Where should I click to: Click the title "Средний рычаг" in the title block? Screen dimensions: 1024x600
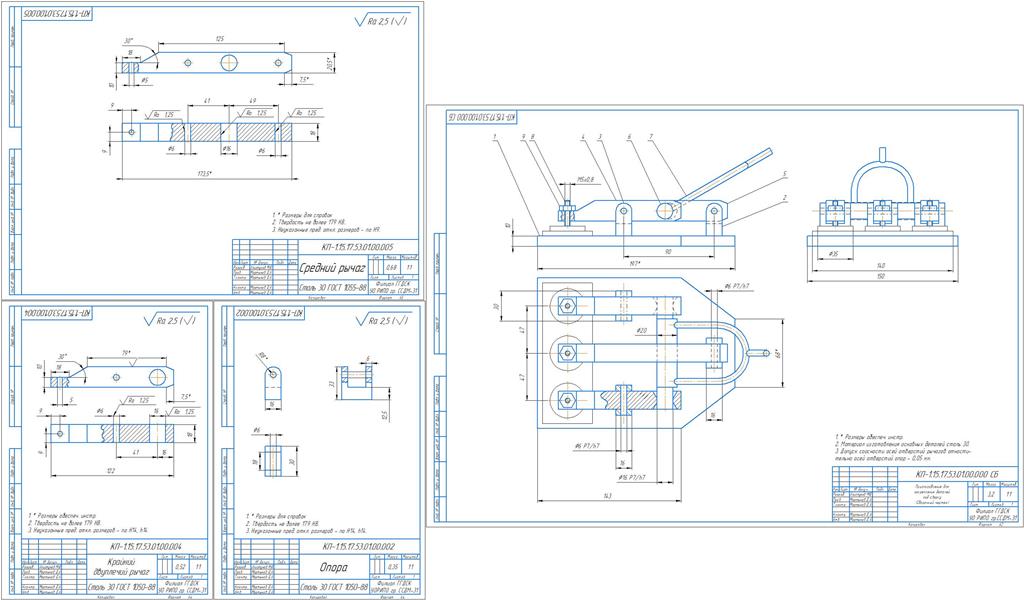pyautogui.click(x=332, y=267)
